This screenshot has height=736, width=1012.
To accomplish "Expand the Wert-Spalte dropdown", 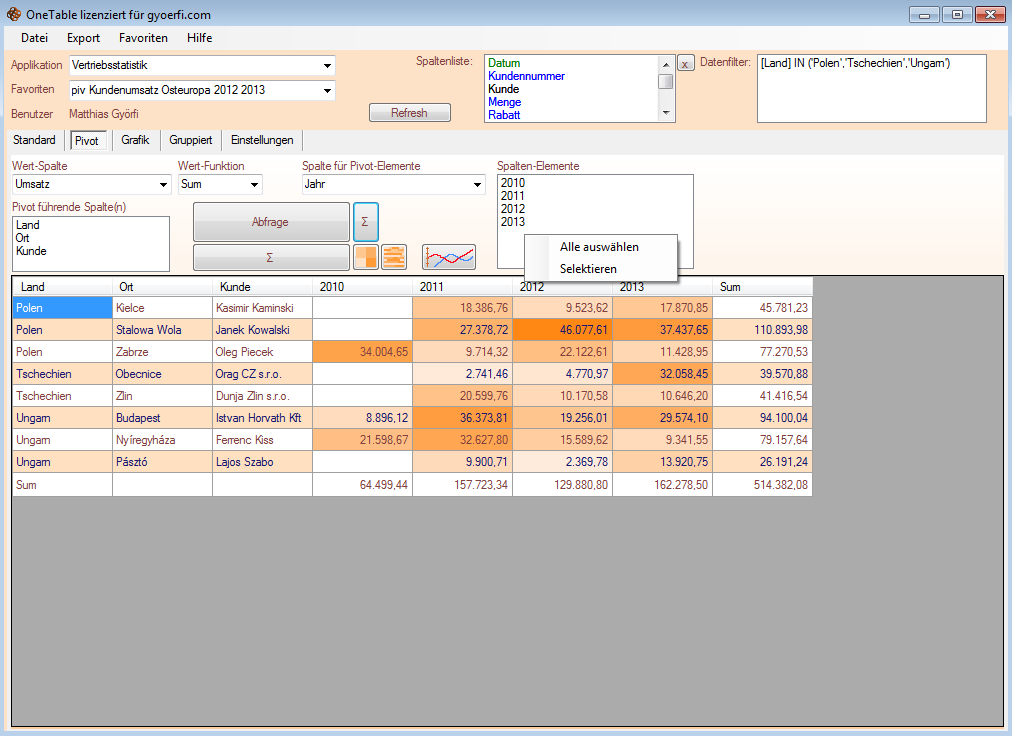I will [x=164, y=185].
